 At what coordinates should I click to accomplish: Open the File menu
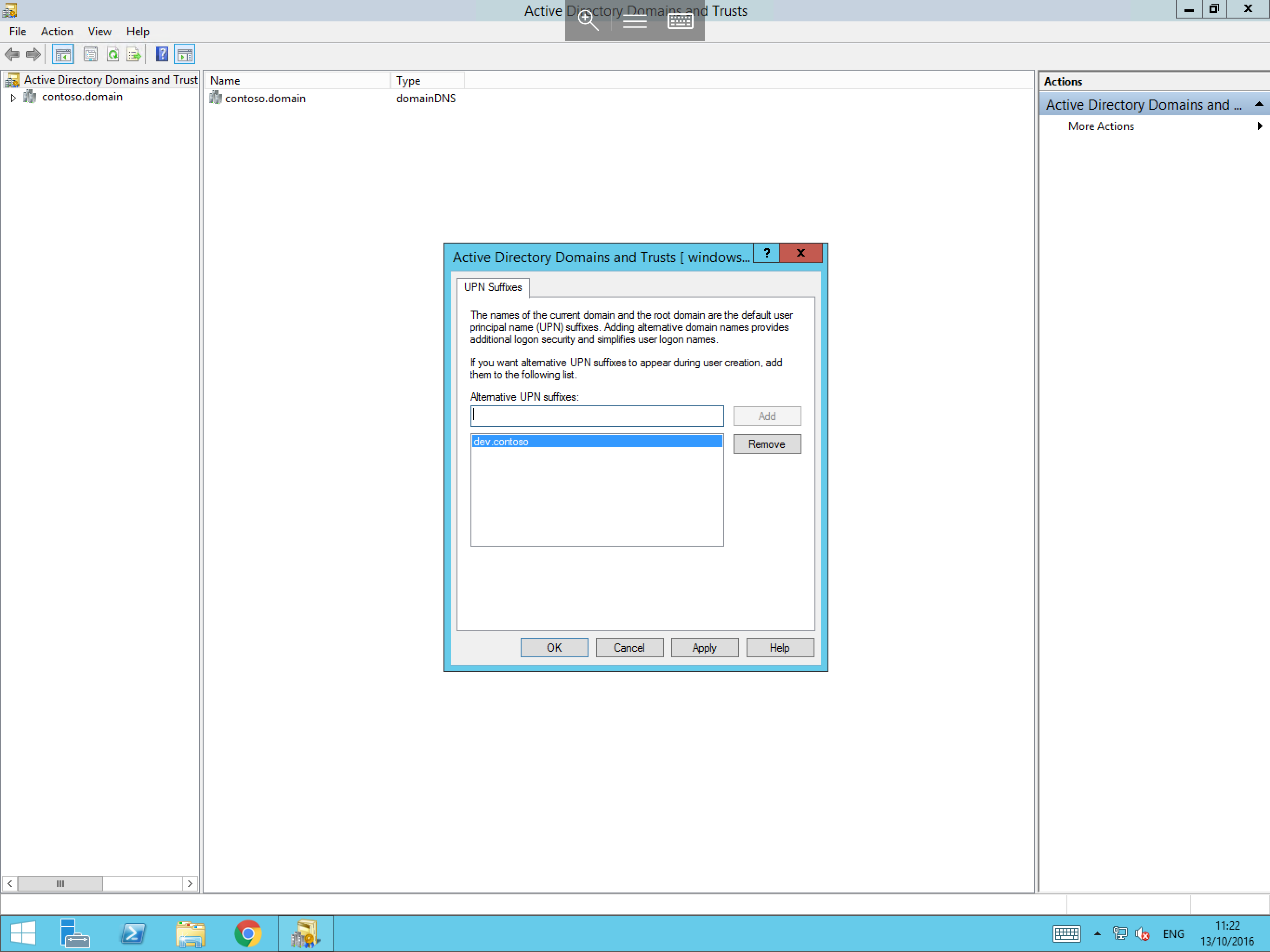point(17,32)
